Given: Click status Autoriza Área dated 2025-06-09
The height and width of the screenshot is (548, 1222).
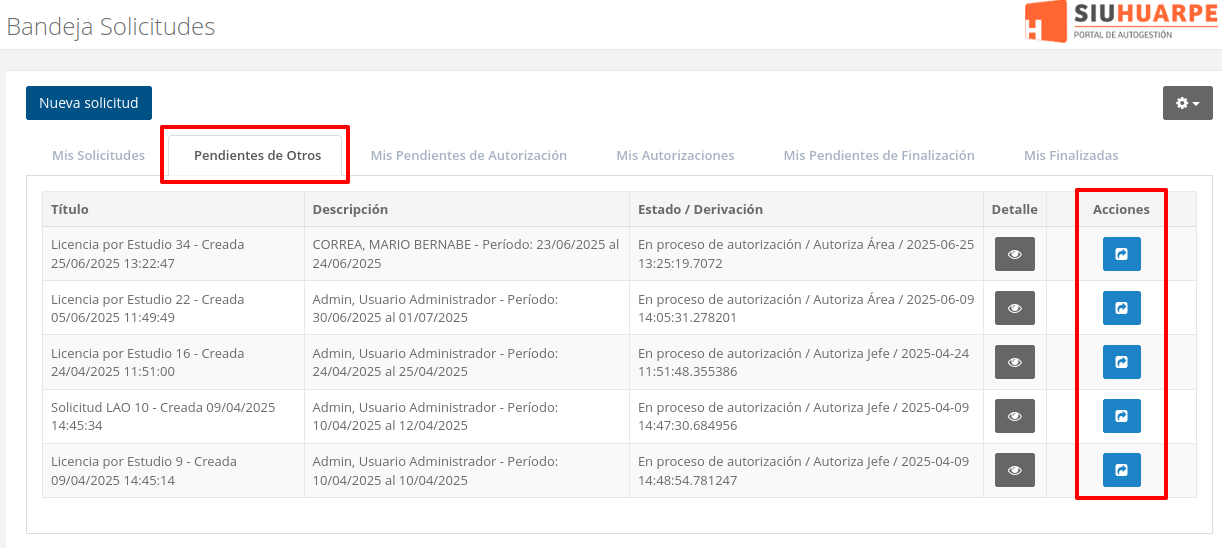Looking at the screenshot, I should (x=807, y=308).
